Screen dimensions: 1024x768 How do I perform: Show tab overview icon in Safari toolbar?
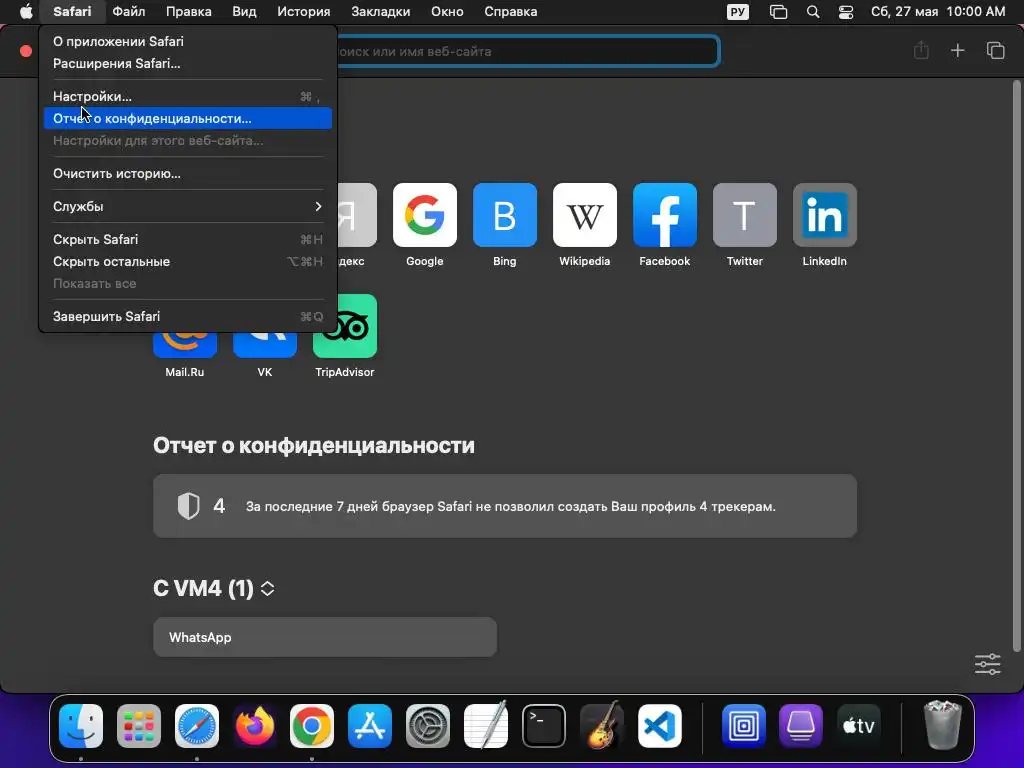point(995,50)
